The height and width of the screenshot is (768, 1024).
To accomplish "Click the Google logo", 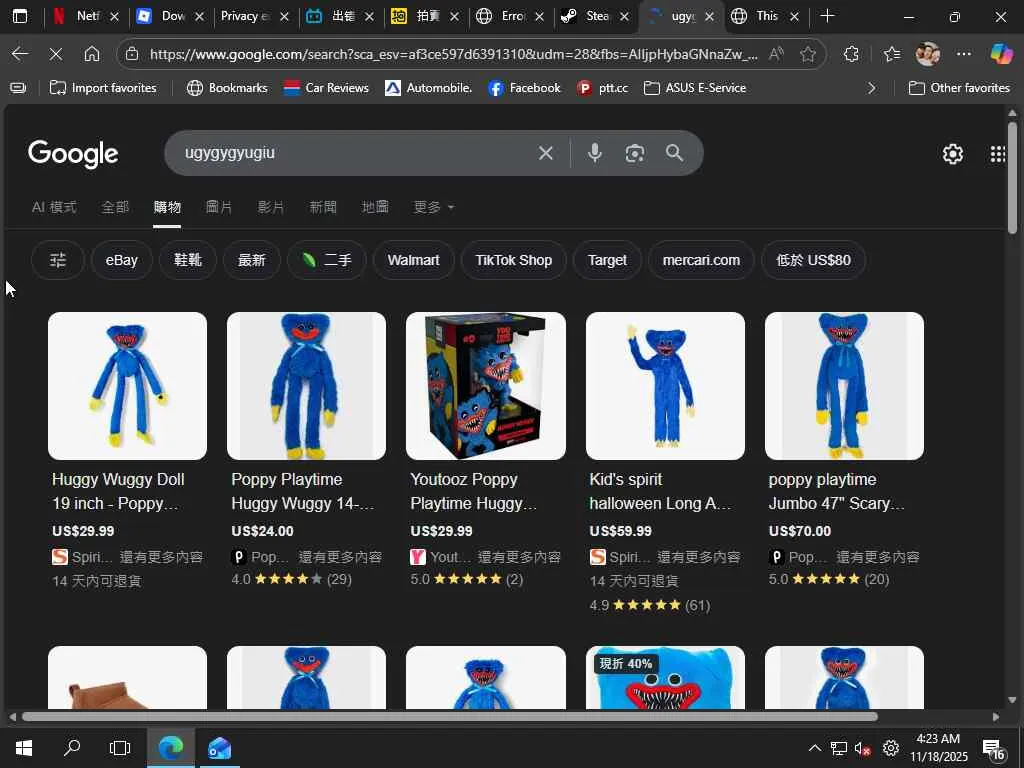I will (73, 153).
